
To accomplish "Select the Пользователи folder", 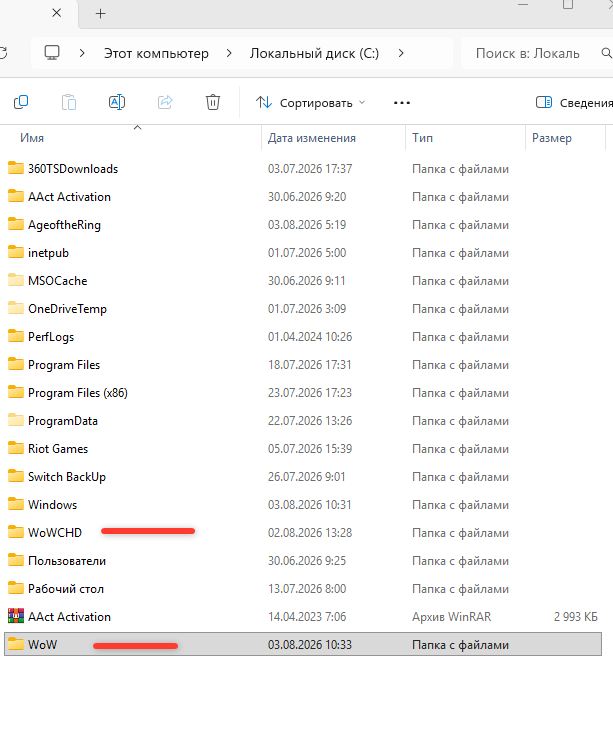I will [x=303, y=561].
